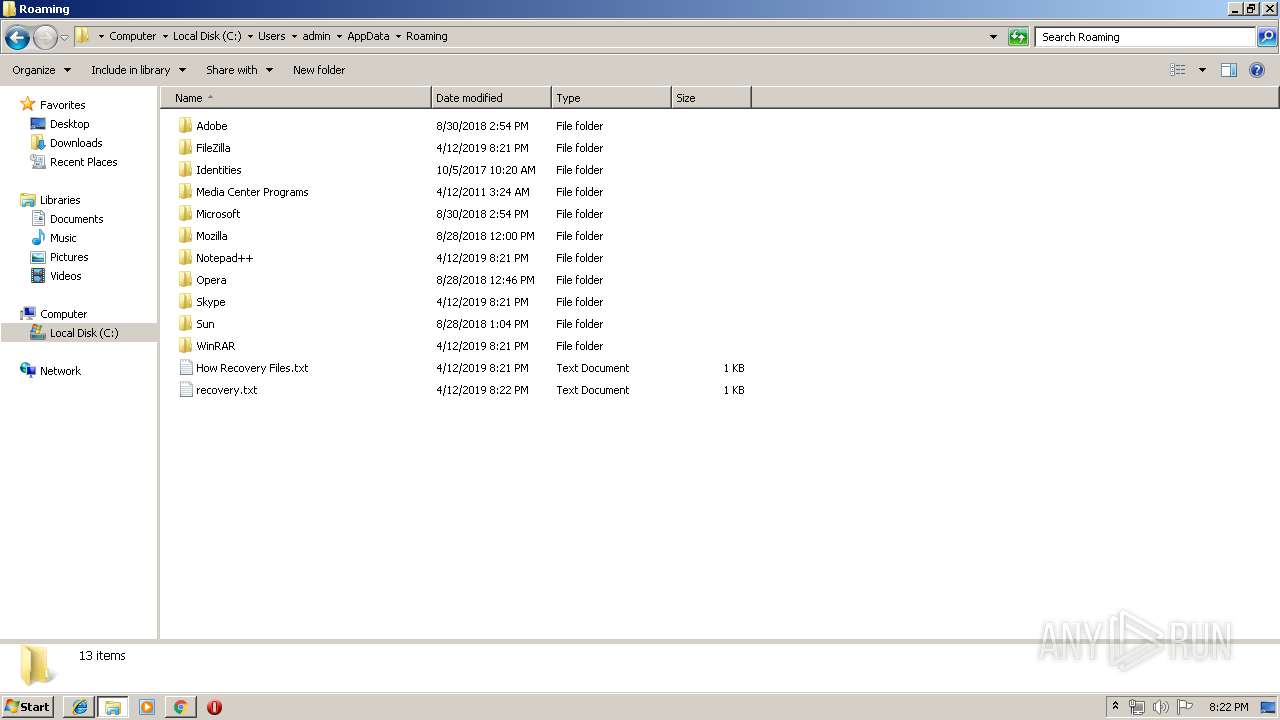The image size is (1280, 720).
Task: Click the Favorites heading in navigation pane
Action: [62, 105]
